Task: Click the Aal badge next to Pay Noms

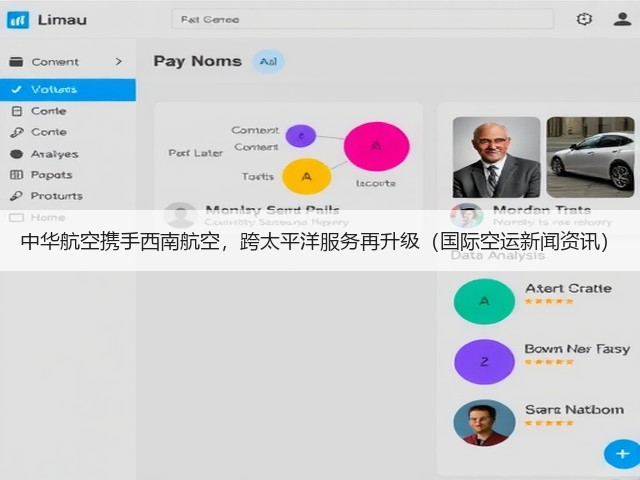Action: coord(269,62)
